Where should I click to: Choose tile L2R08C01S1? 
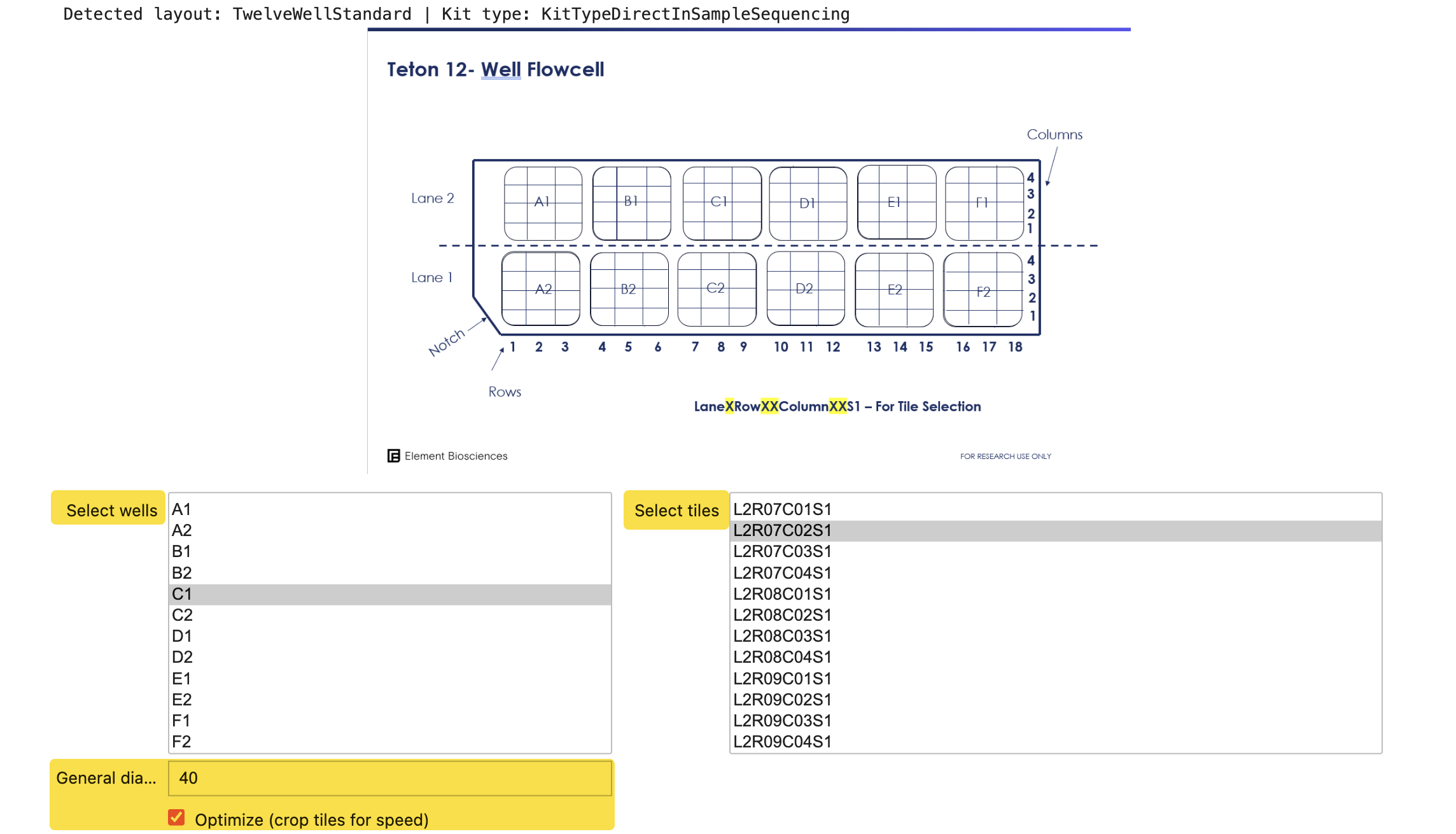click(x=1056, y=594)
